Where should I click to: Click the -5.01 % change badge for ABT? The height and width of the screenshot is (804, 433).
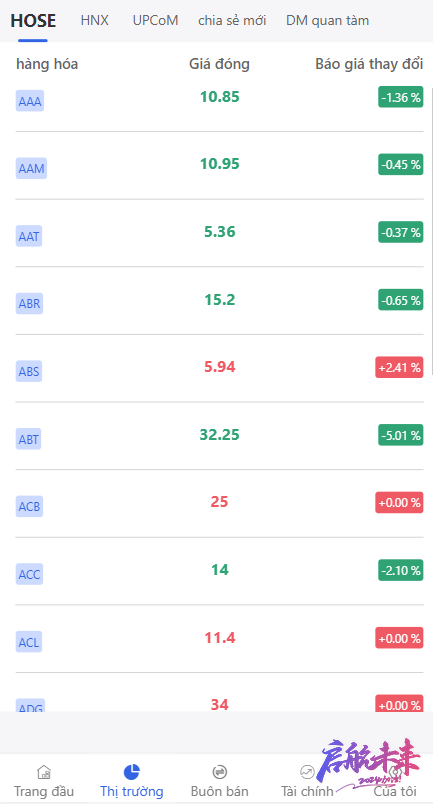[x=401, y=435]
